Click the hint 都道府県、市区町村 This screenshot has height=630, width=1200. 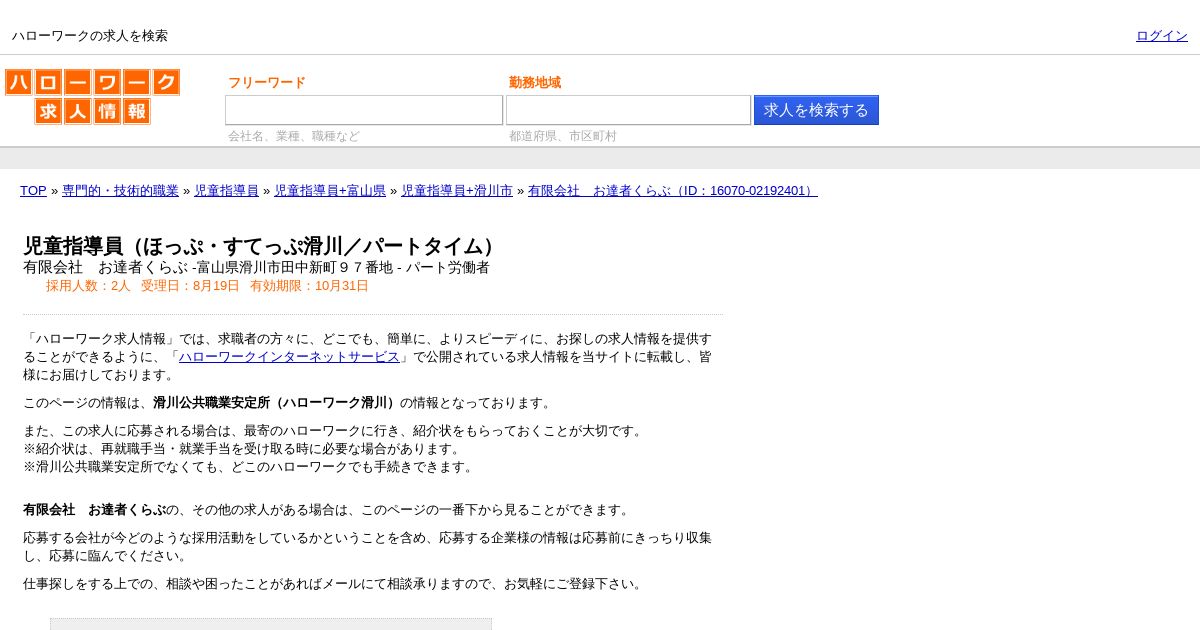563,136
